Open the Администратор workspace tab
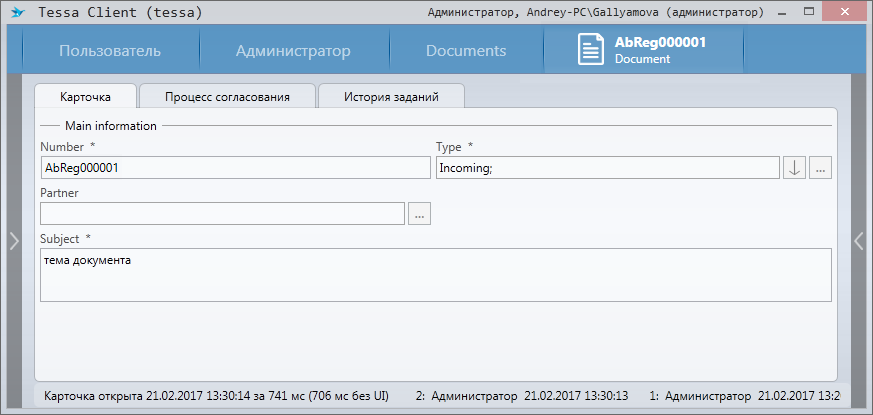The image size is (873, 415). (293, 51)
